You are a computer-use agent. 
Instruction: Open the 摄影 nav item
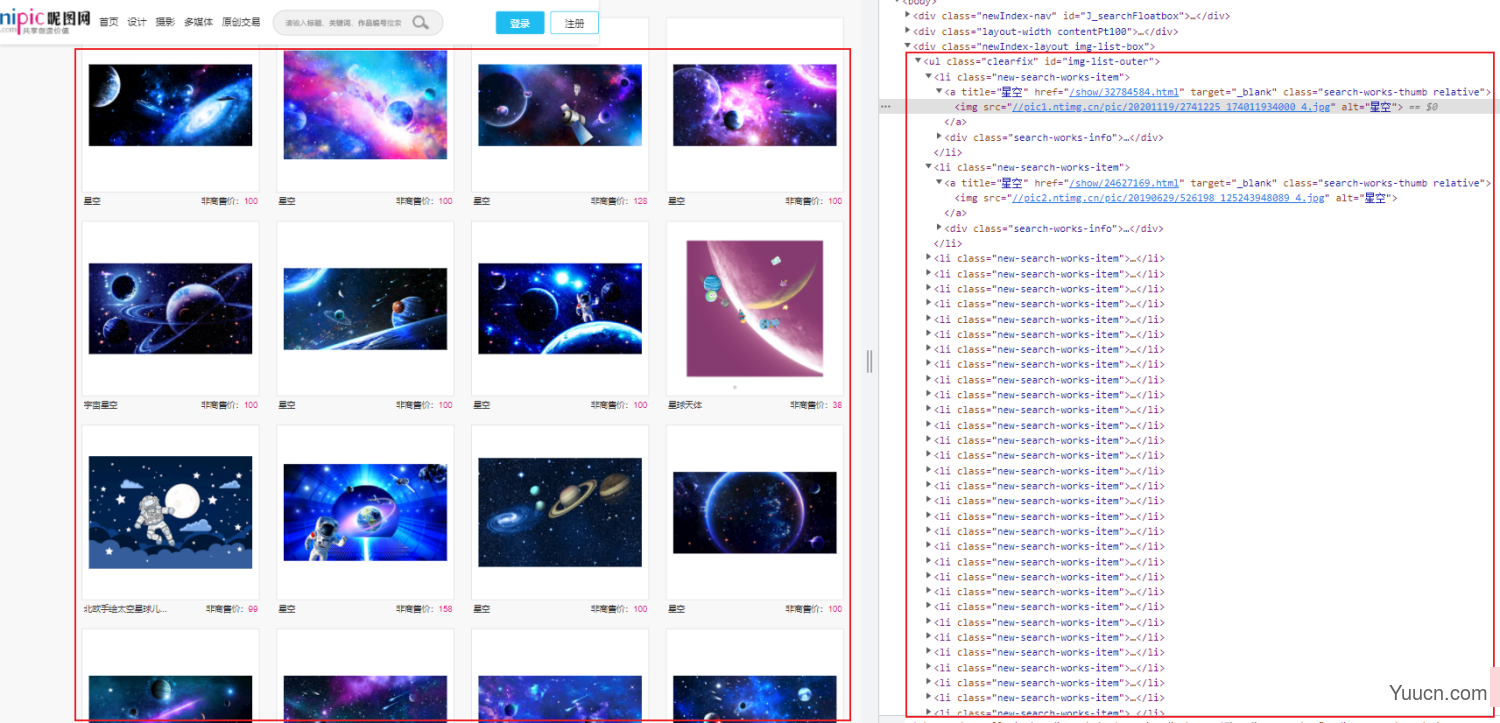[x=165, y=22]
